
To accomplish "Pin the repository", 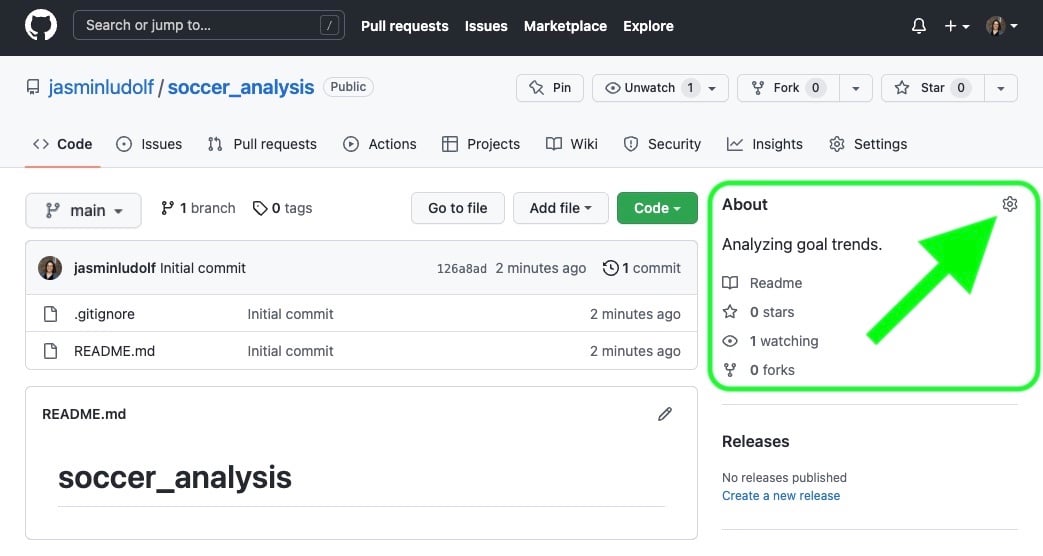I will click(549, 88).
